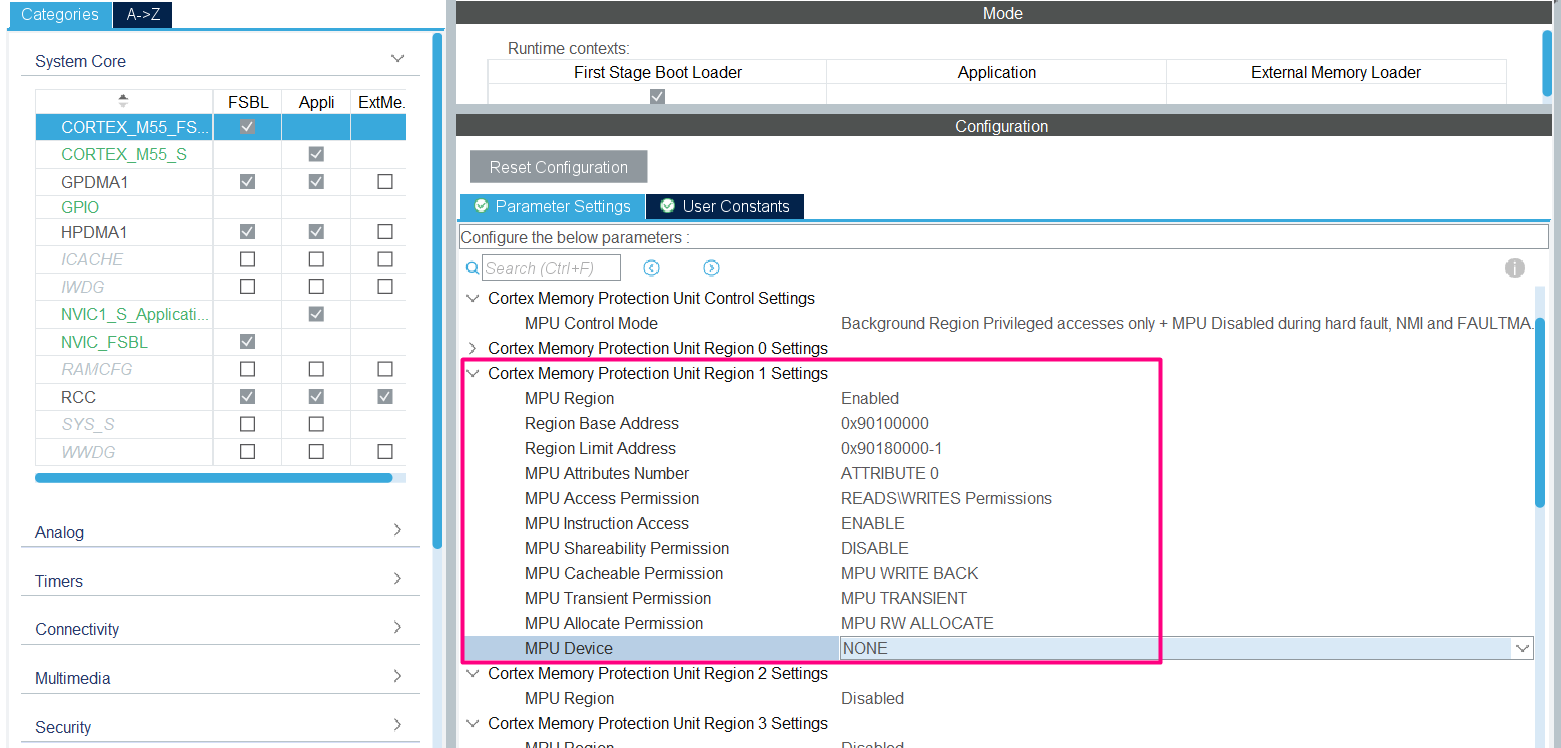The image size is (1561, 748).
Task: Expand the Connectivity category
Action: (397, 628)
